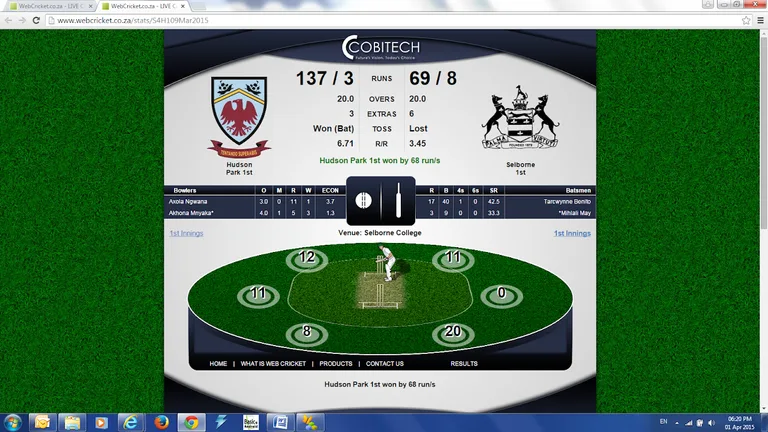Open PRODUCTS in footer menu

click(336, 363)
